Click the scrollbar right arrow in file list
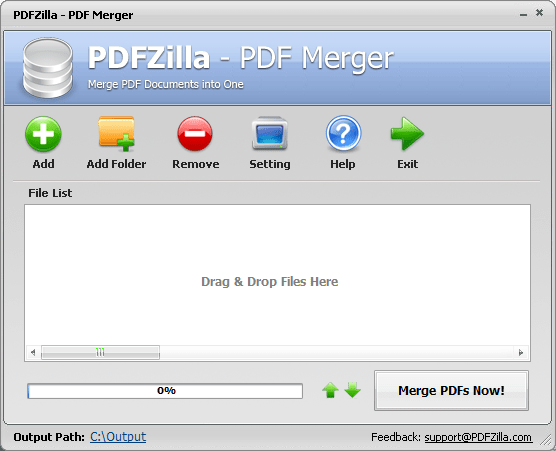Image resolution: width=556 pixels, height=451 pixels. click(x=521, y=352)
